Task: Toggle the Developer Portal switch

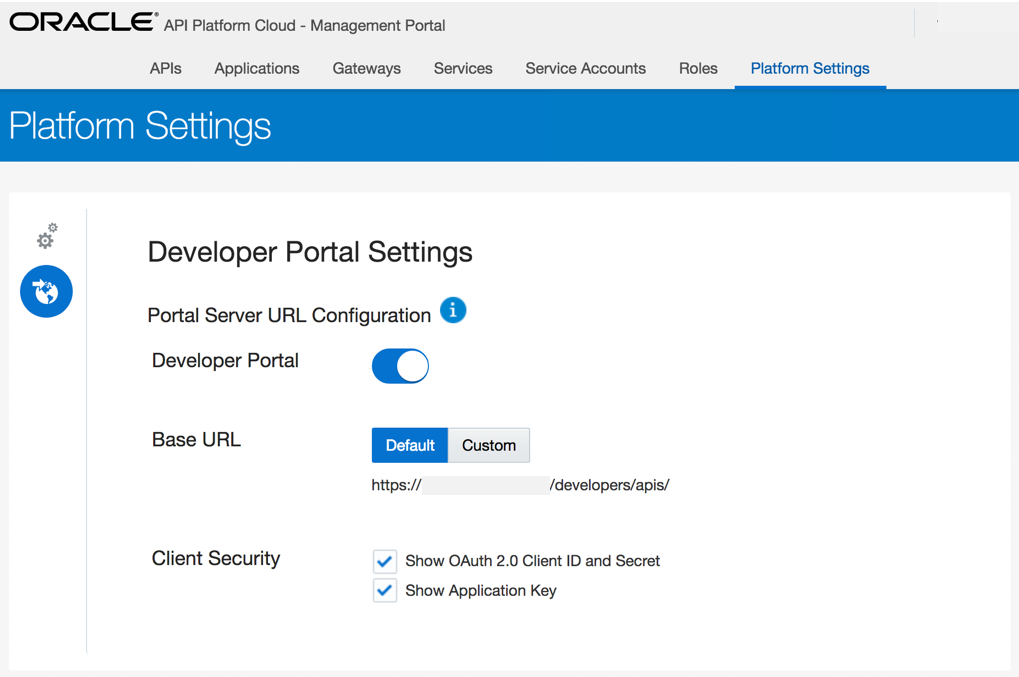Action: 400,366
